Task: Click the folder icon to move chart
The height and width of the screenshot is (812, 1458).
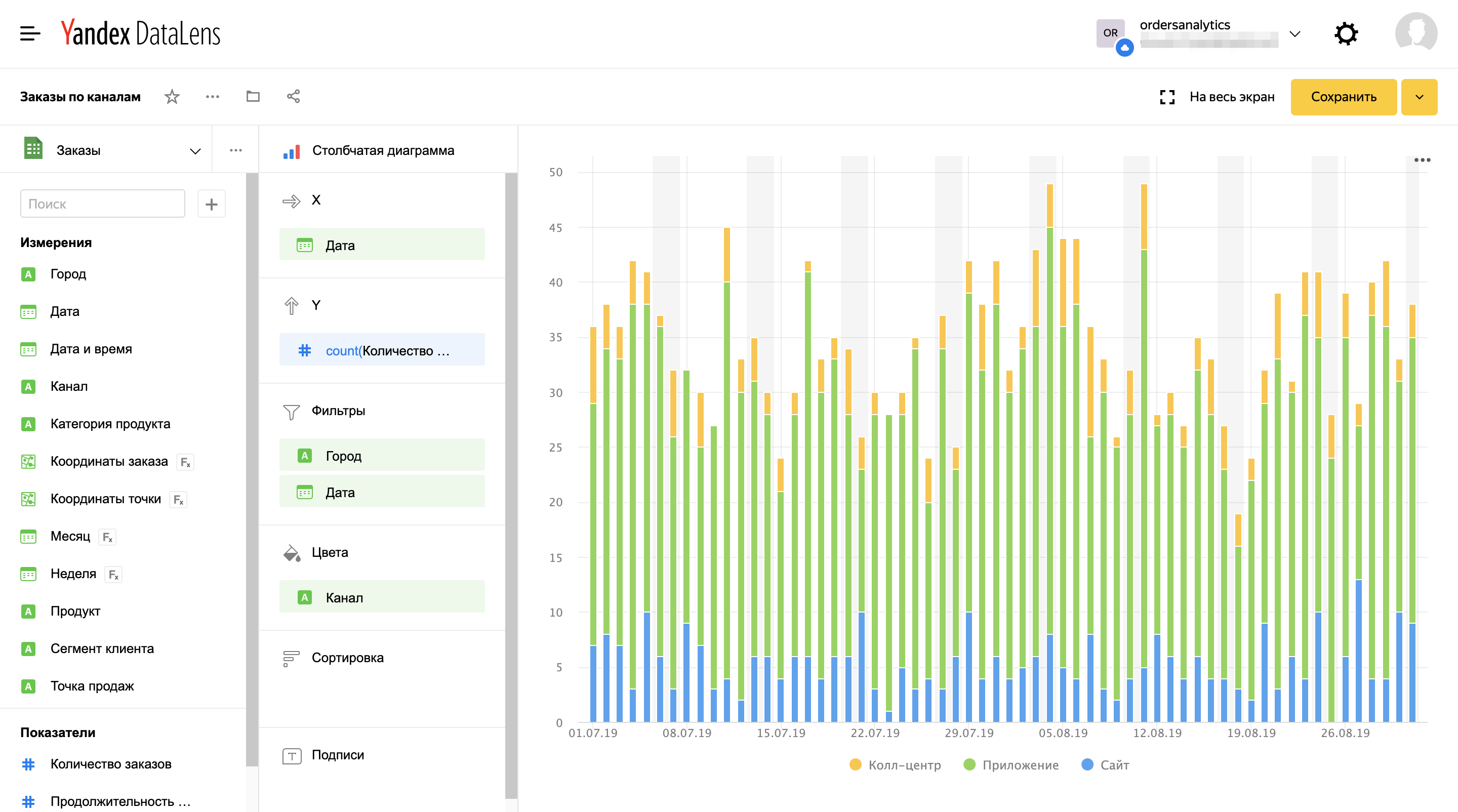Action: click(253, 96)
